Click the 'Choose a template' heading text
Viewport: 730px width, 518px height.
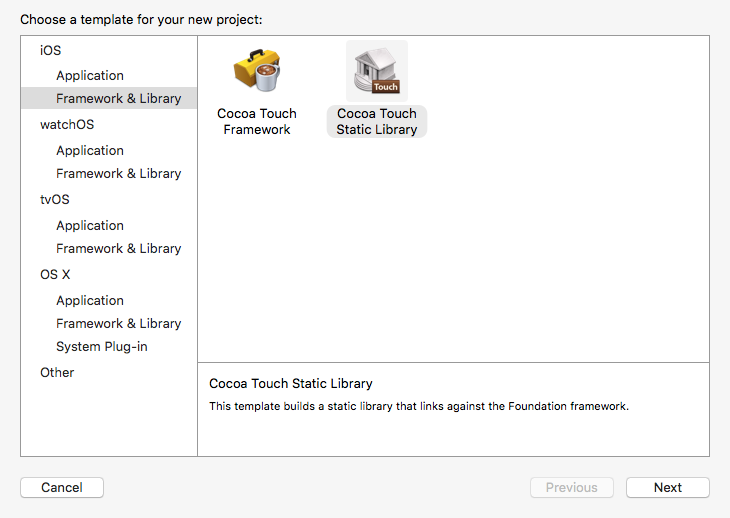[141, 20]
